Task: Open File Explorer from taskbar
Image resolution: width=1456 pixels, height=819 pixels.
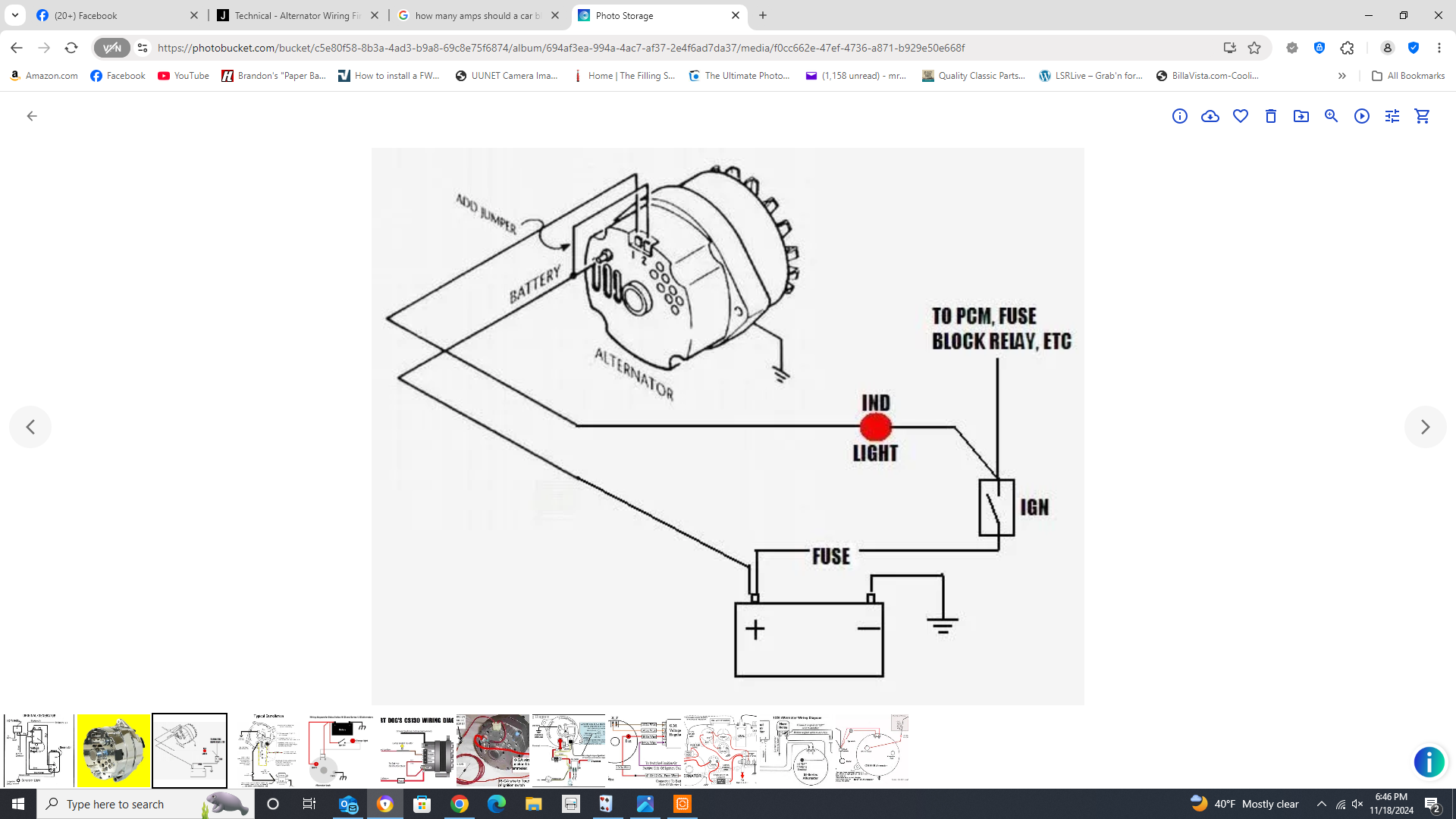Action: (x=534, y=804)
